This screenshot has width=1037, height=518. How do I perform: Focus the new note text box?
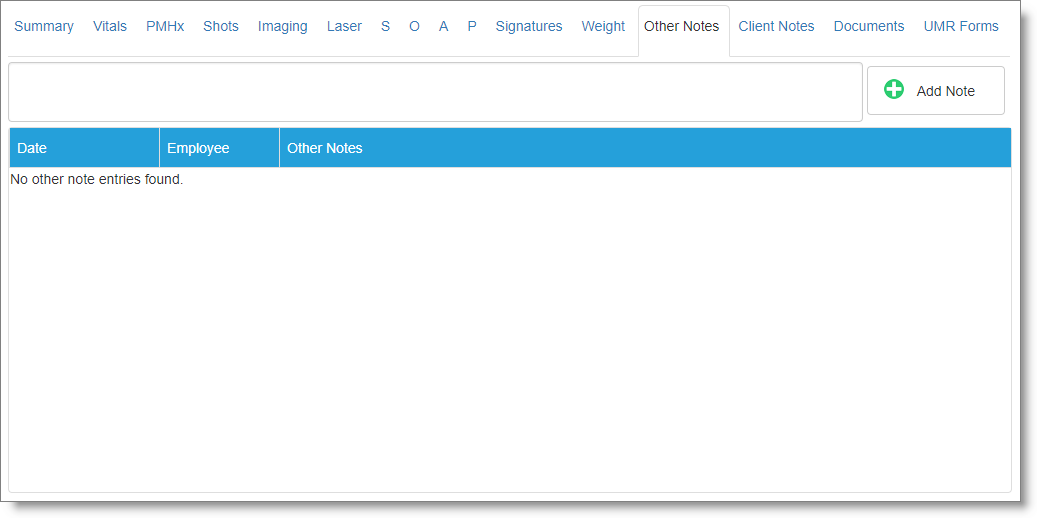click(x=435, y=92)
